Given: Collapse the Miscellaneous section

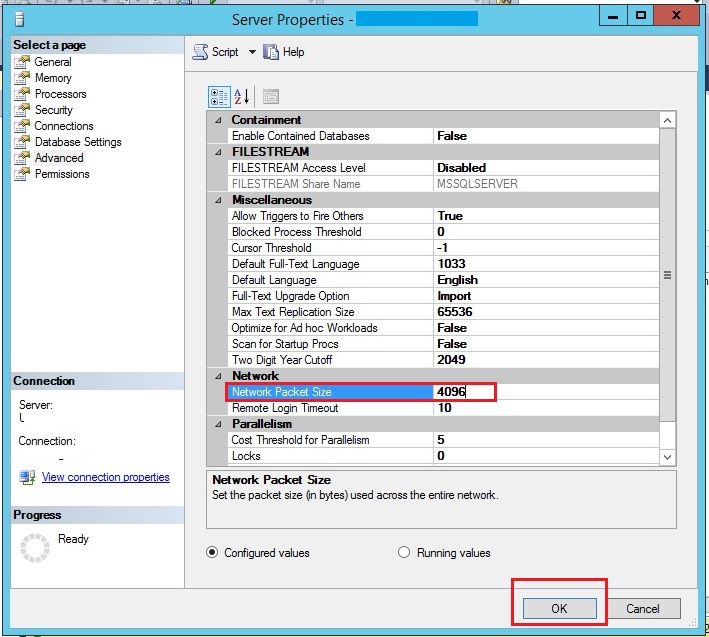Looking at the screenshot, I should [x=218, y=200].
